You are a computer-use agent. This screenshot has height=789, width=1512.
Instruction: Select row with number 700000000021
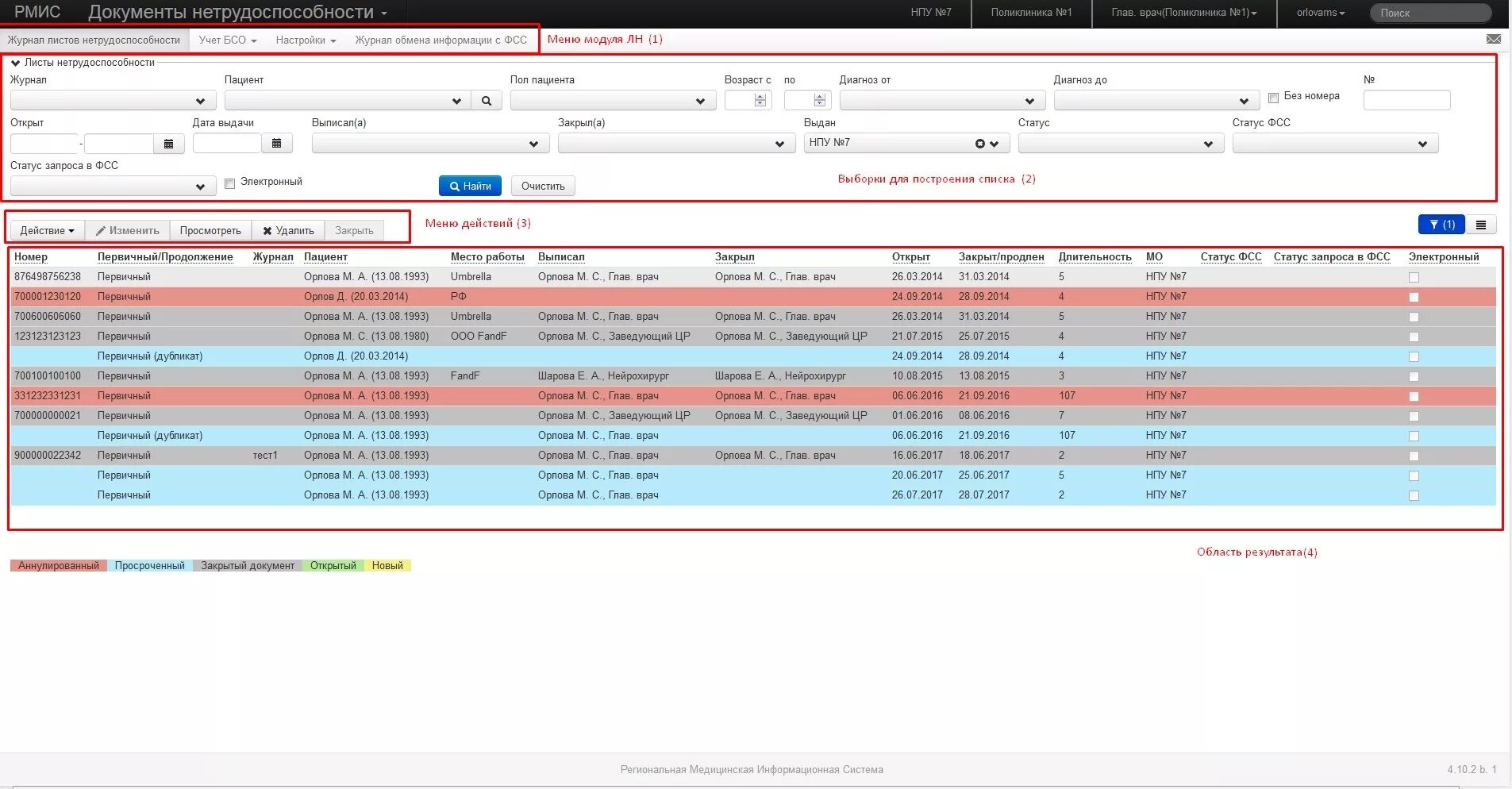click(753, 416)
